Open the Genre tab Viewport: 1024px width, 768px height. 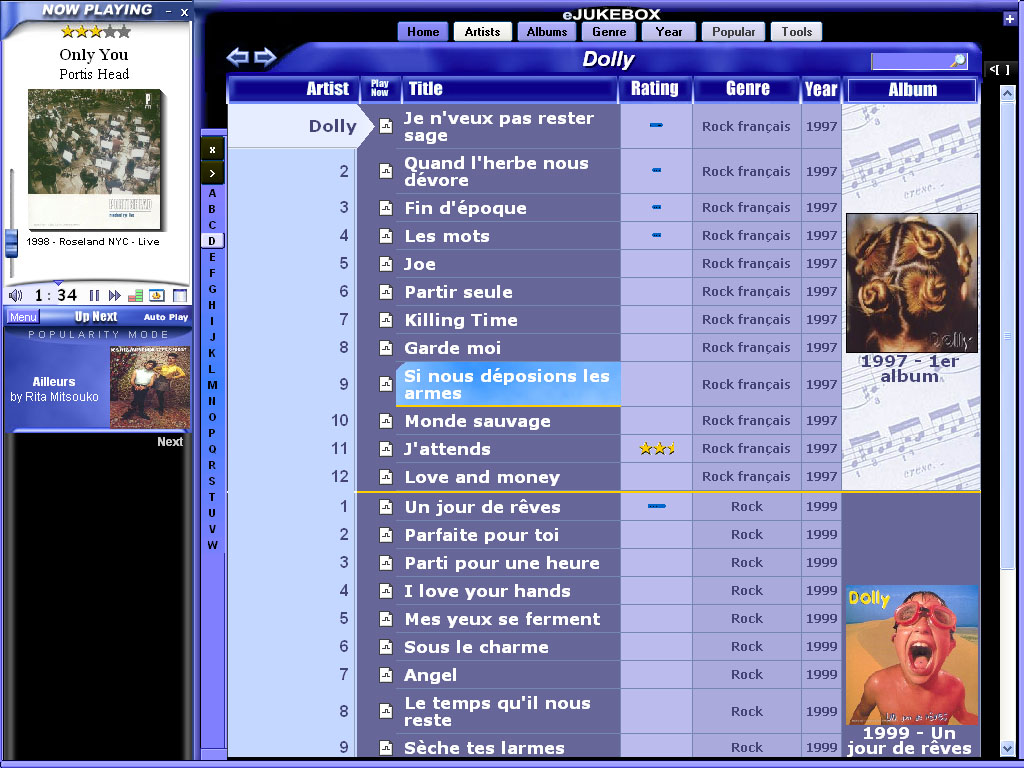(608, 32)
